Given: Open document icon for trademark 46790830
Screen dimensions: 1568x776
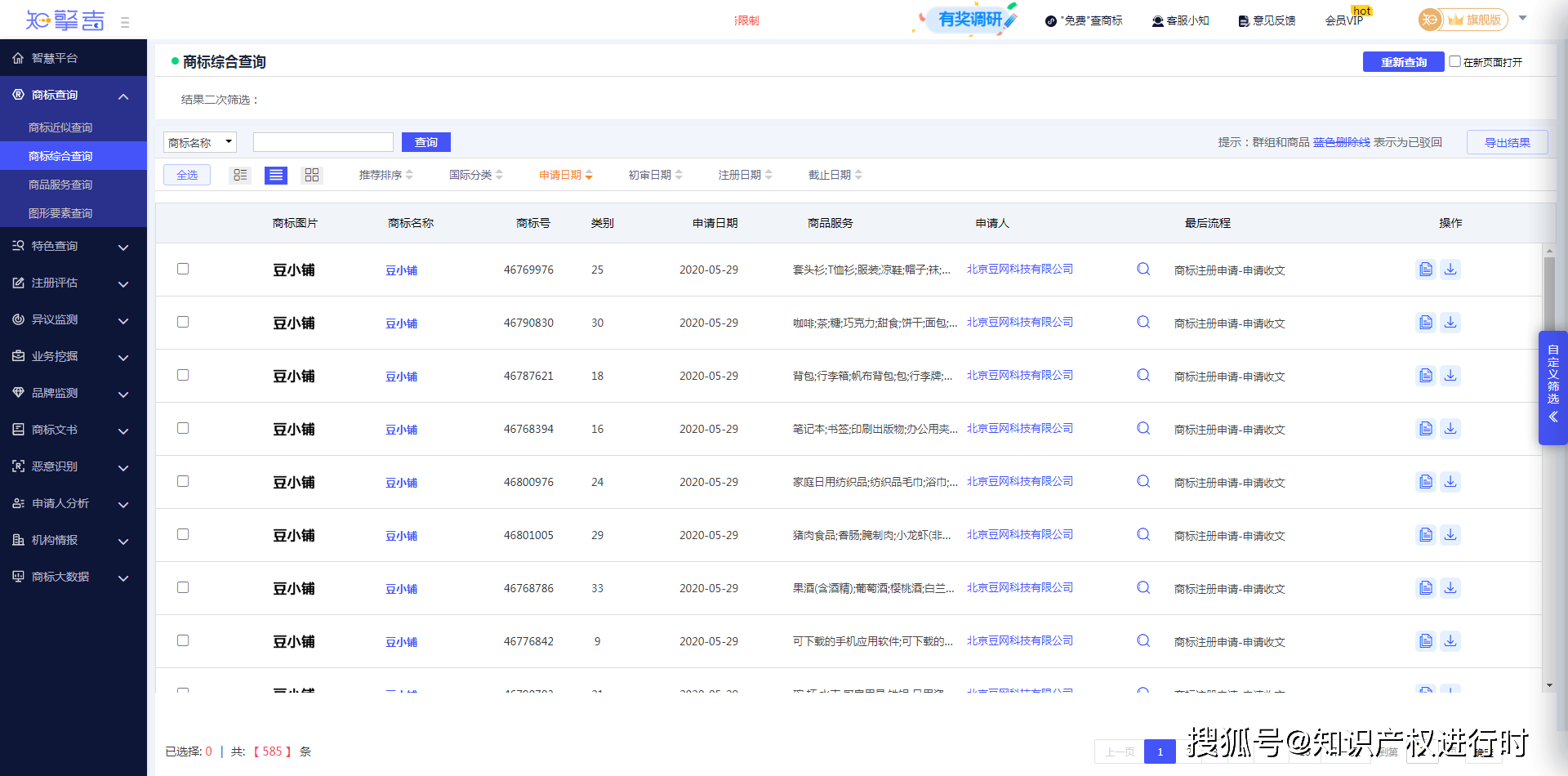Looking at the screenshot, I should click(1426, 322).
